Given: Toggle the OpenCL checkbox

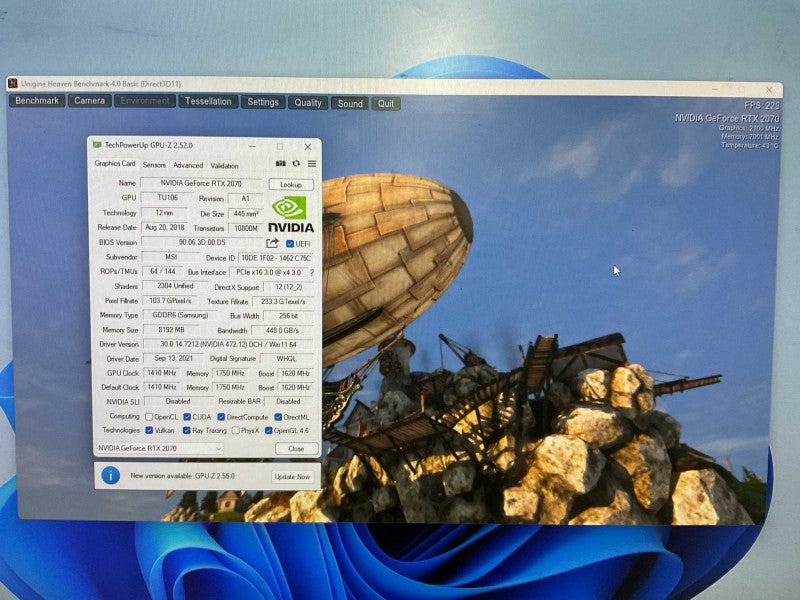Looking at the screenshot, I should [x=149, y=417].
